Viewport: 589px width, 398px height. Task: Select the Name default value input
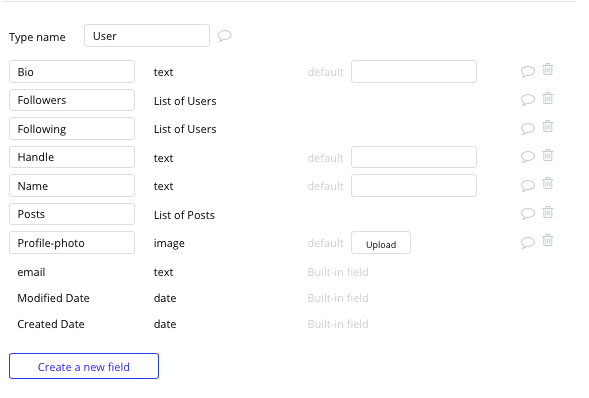point(414,185)
